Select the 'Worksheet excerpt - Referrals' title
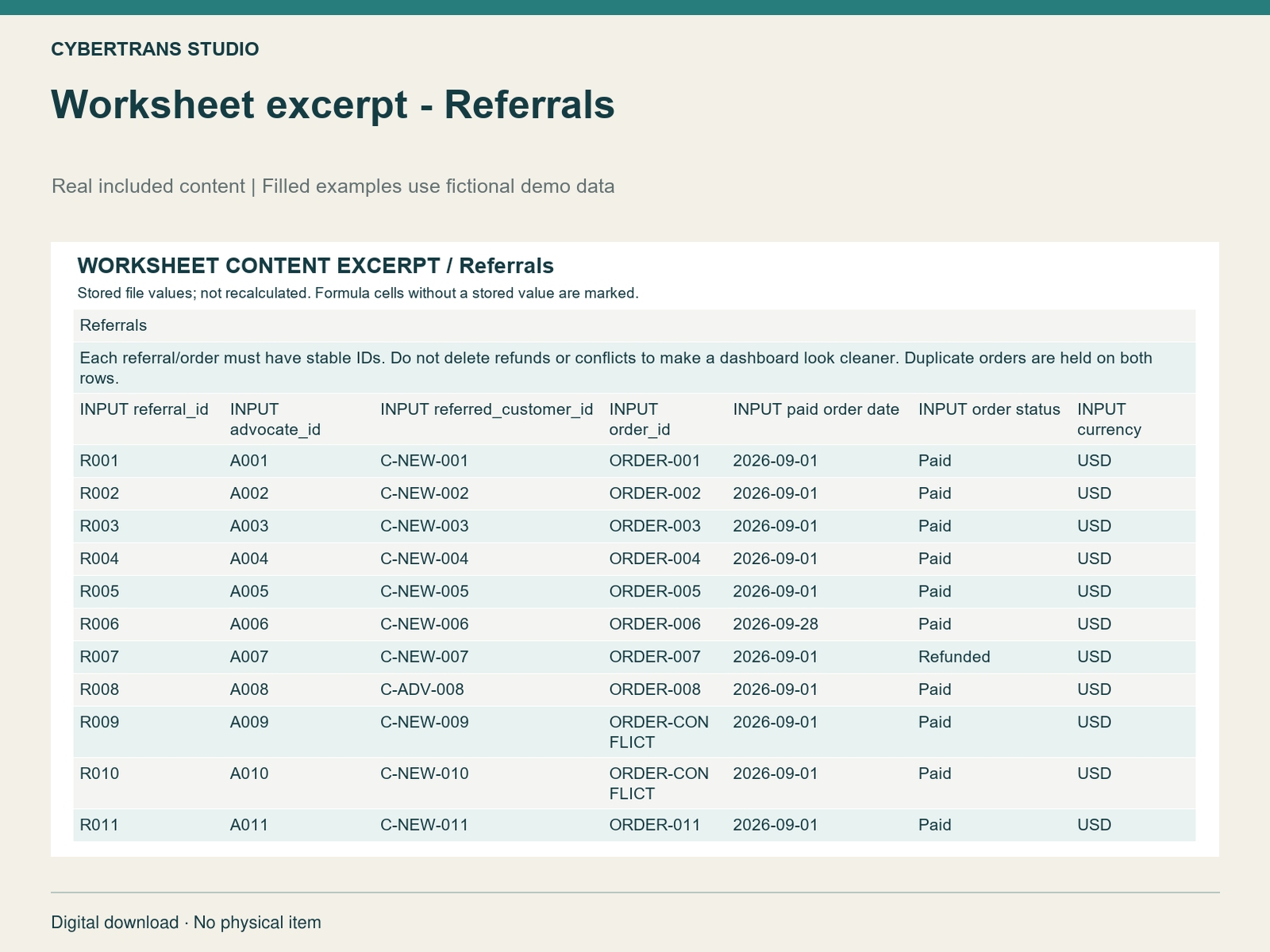The height and width of the screenshot is (952, 1270). click(x=333, y=105)
